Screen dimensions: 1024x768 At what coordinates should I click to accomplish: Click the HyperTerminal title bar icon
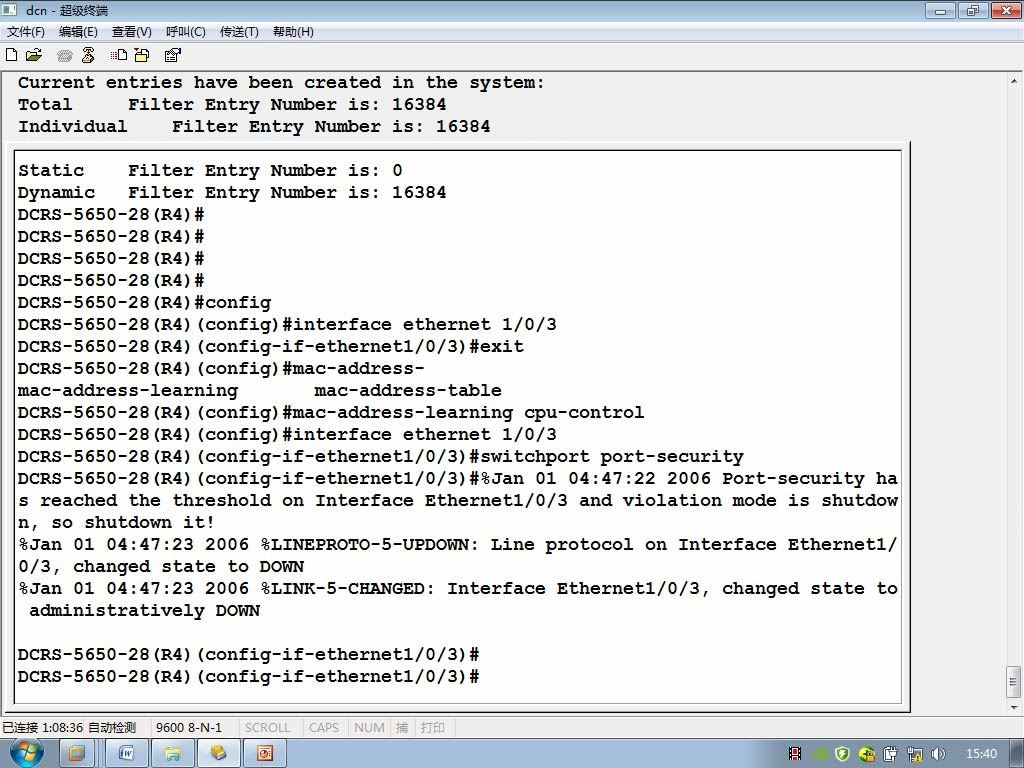coord(10,10)
